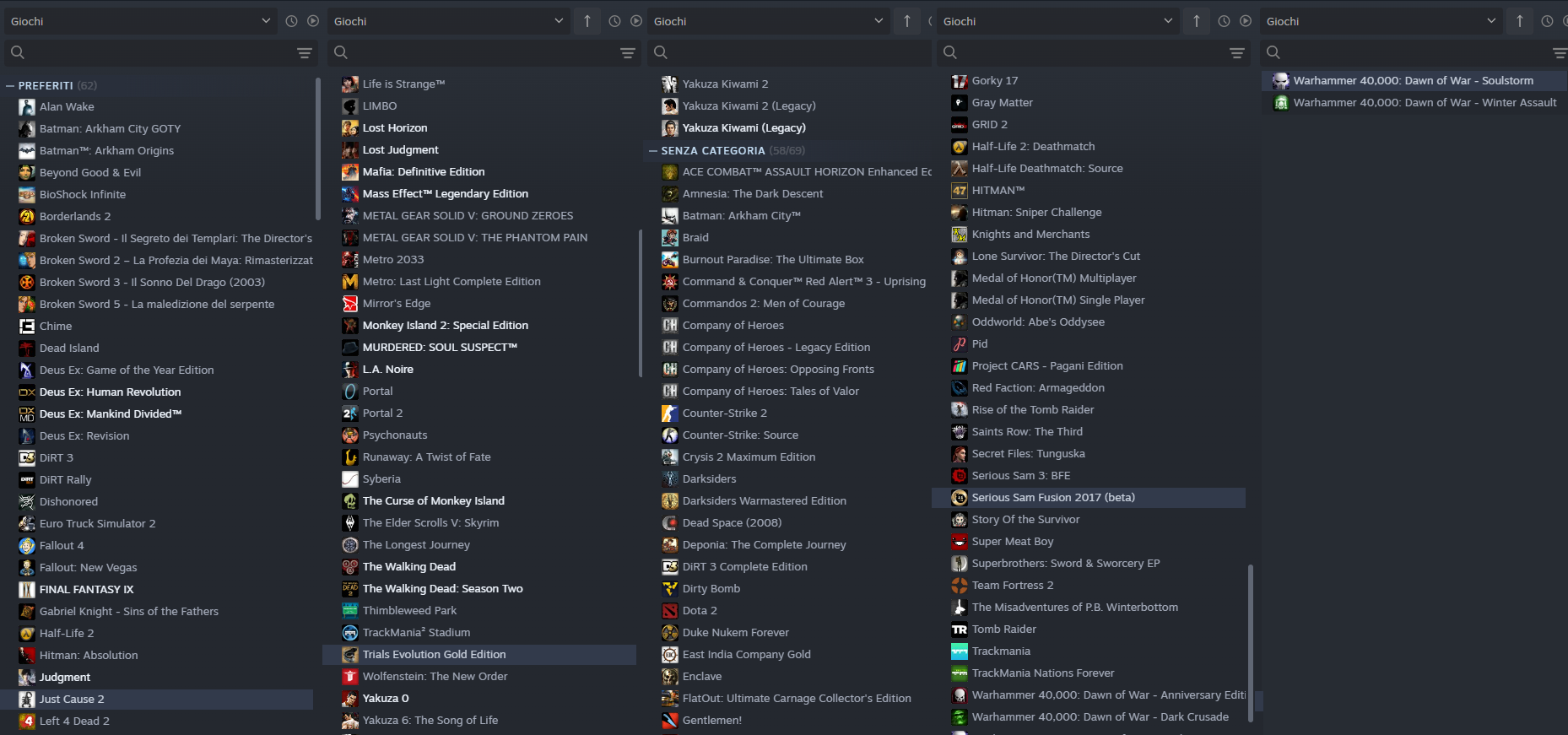Select Trials Evolution Gold Edition
1568x735 pixels.
point(434,655)
